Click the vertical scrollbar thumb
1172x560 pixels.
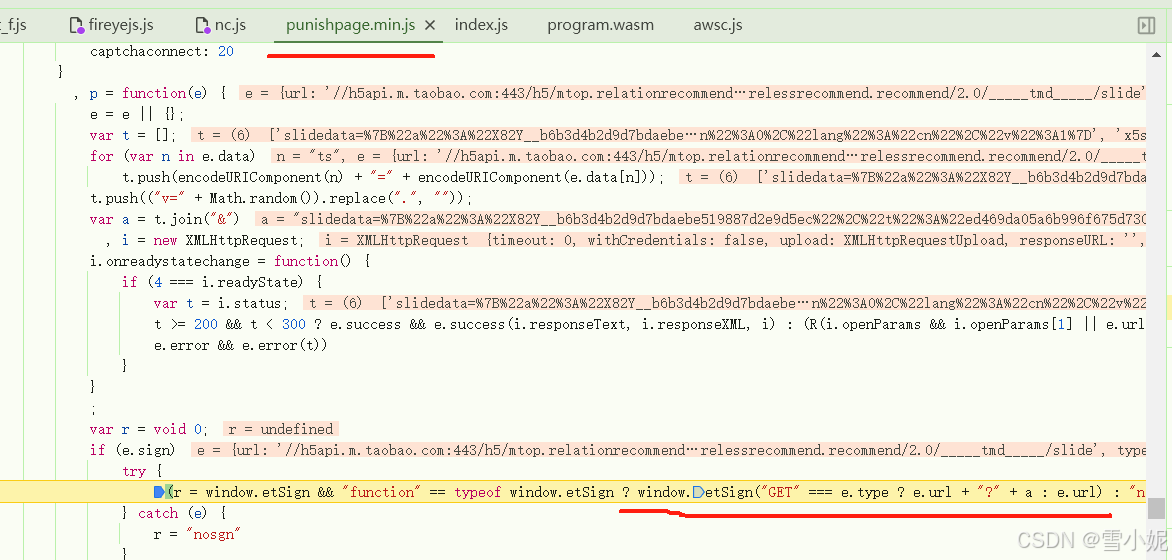pyautogui.click(x=1156, y=508)
